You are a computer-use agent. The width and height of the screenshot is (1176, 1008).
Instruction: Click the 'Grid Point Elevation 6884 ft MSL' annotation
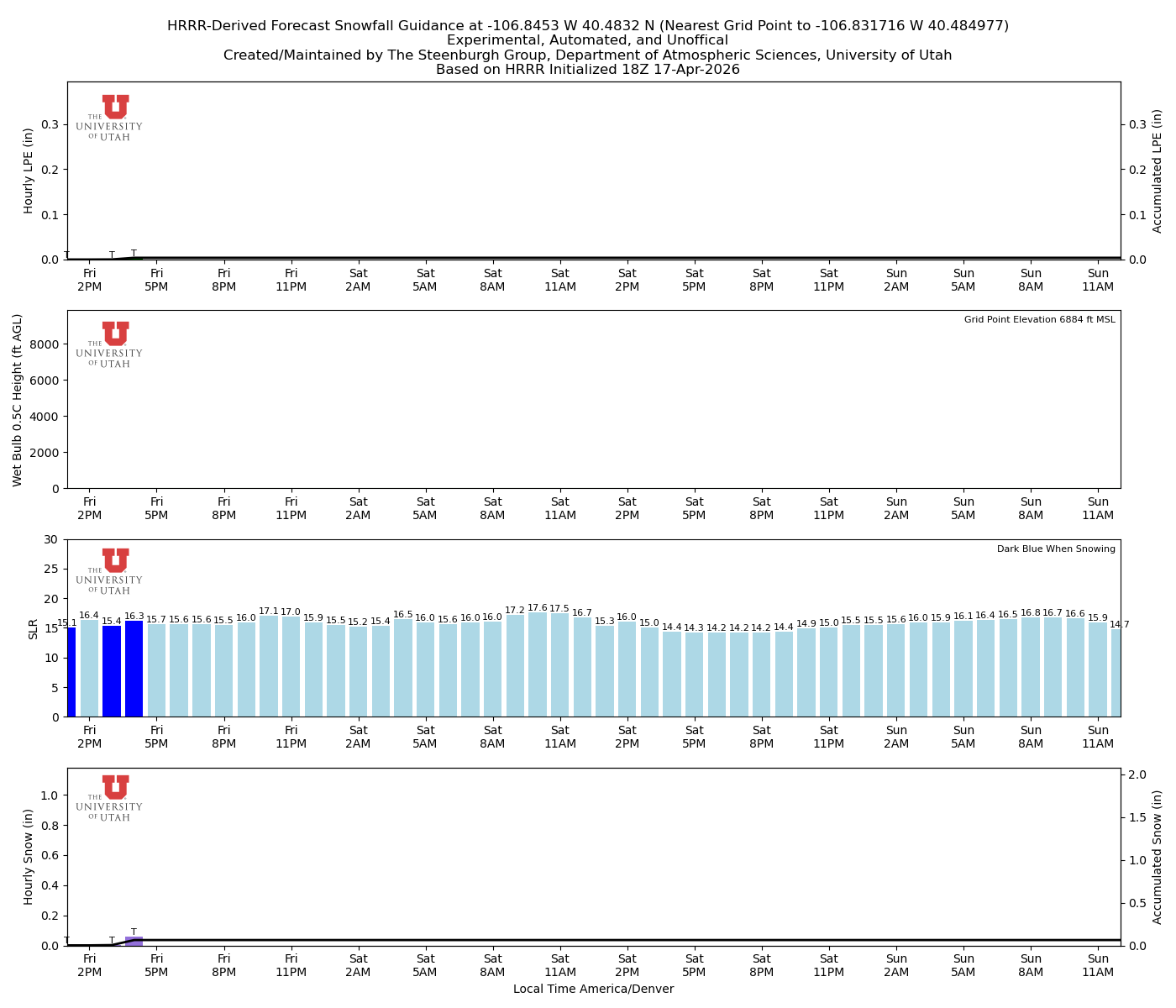click(x=1039, y=320)
